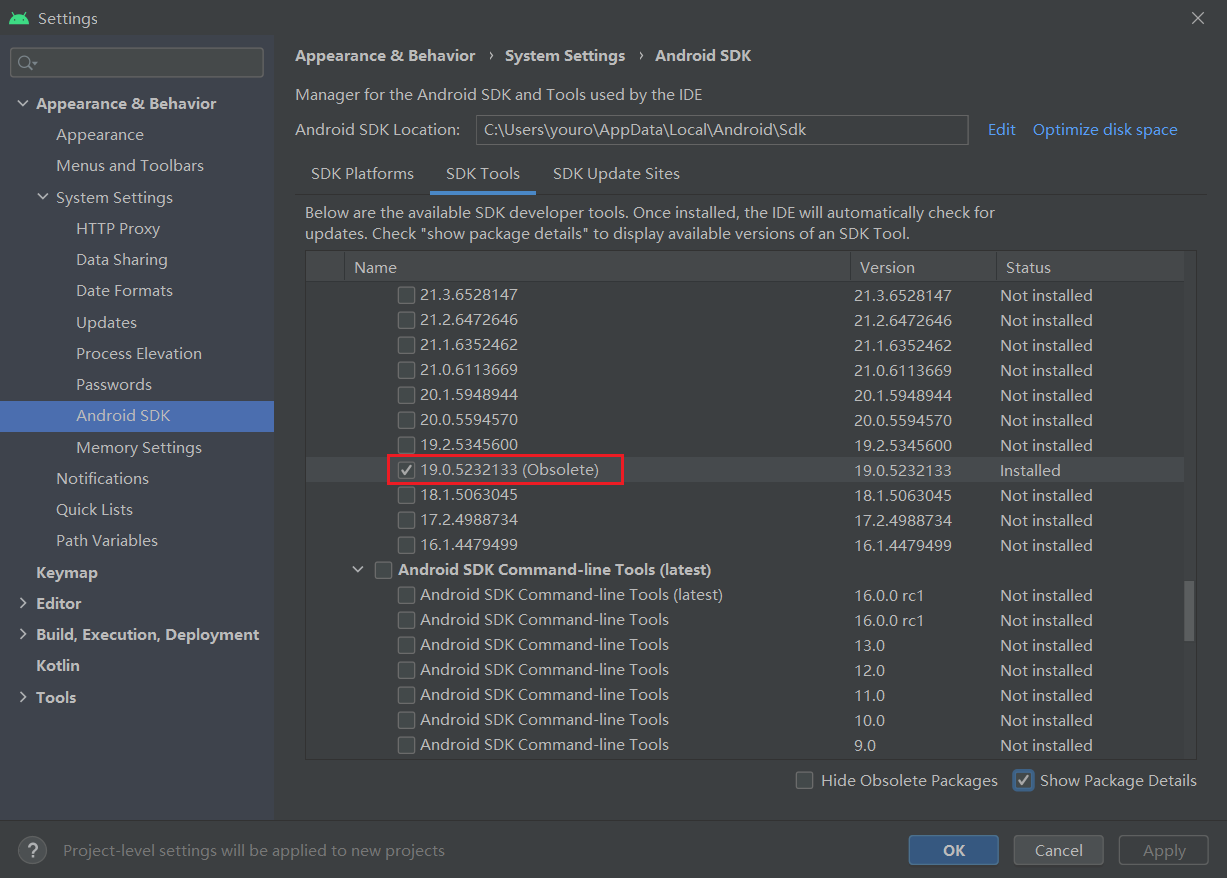Enable Hide Obsolete Packages checkbox
This screenshot has height=878, width=1227.
click(804, 781)
